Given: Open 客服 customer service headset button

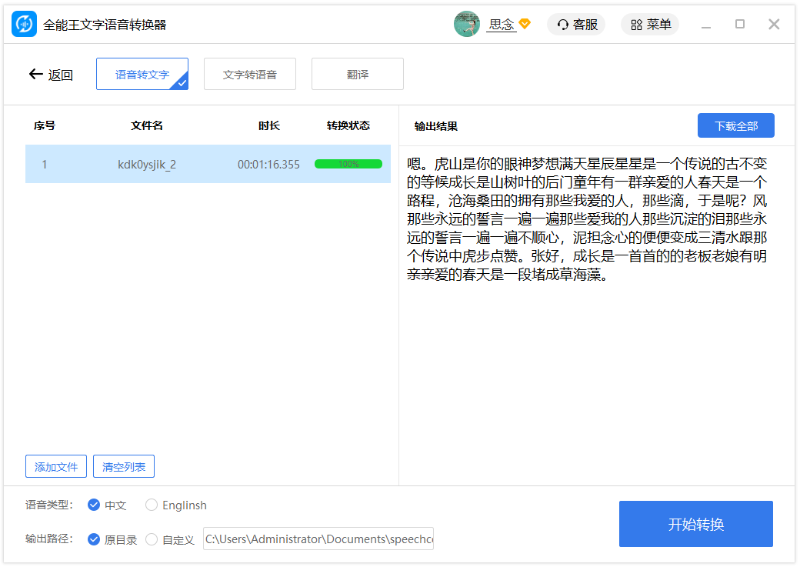Looking at the screenshot, I should (x=576, y=24).
